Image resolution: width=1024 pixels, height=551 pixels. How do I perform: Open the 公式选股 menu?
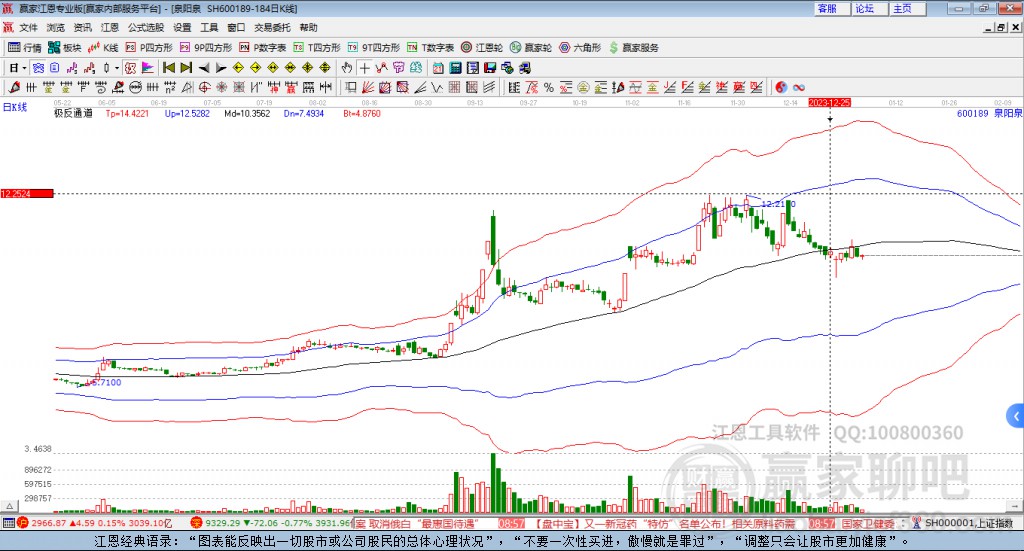click(x=146, y=27)
